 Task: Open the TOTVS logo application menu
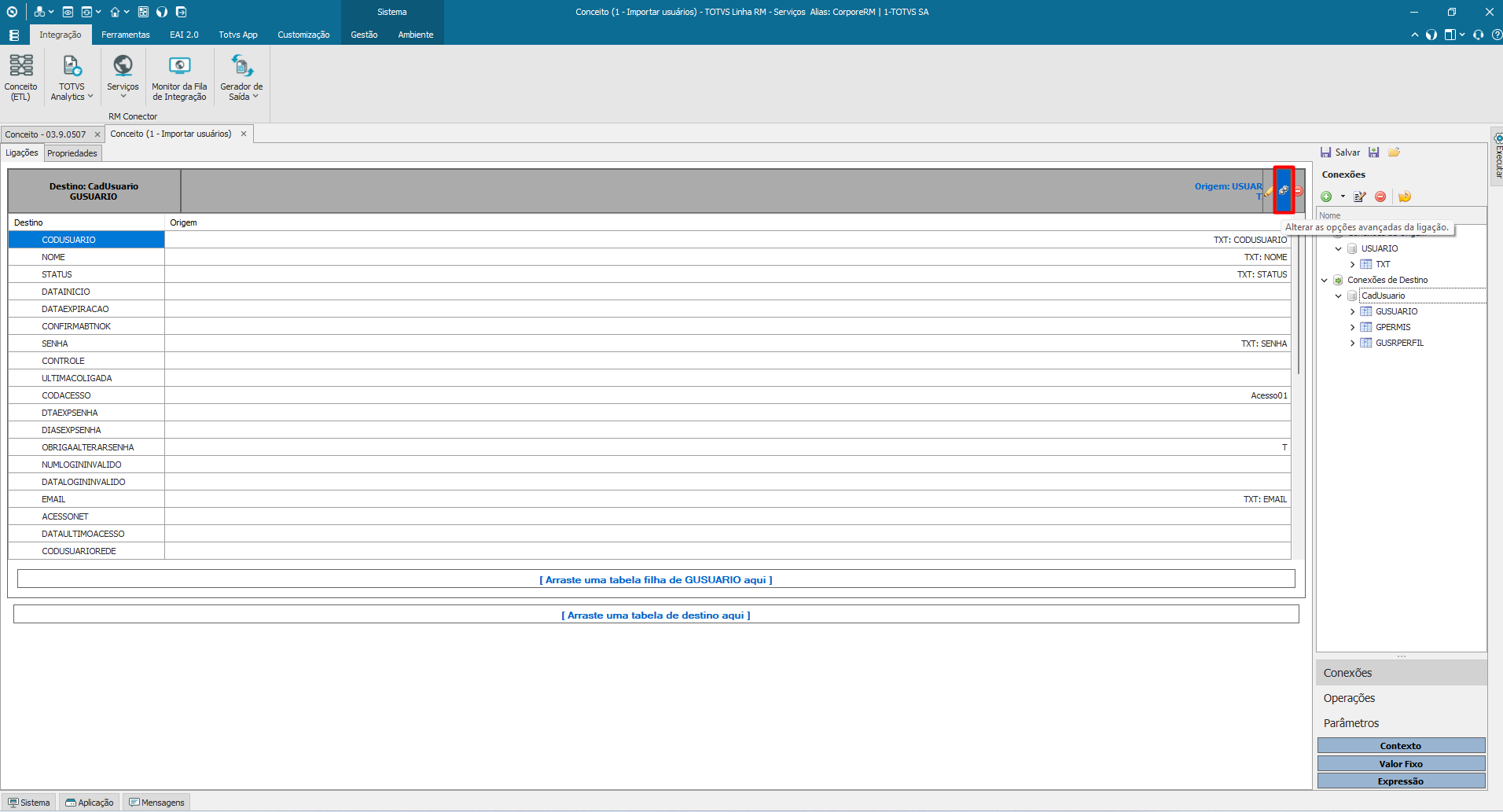coord(12,12)
